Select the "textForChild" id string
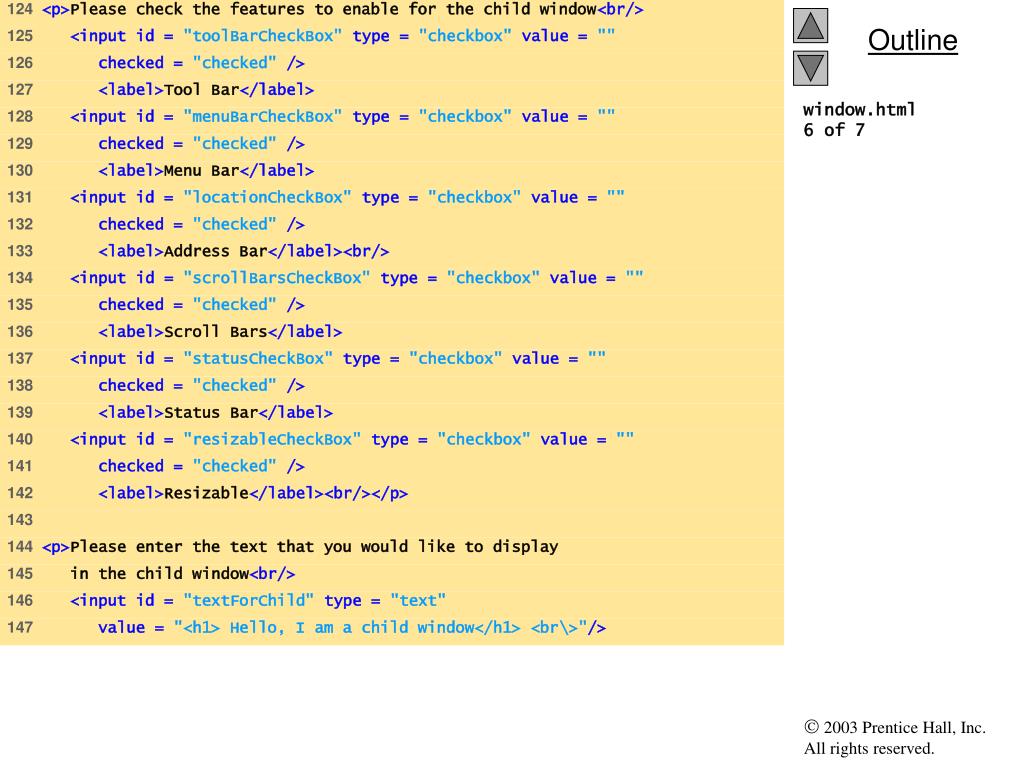Image resolution: width=1024 pixels, height=768 pixels. tap(248, 600)
